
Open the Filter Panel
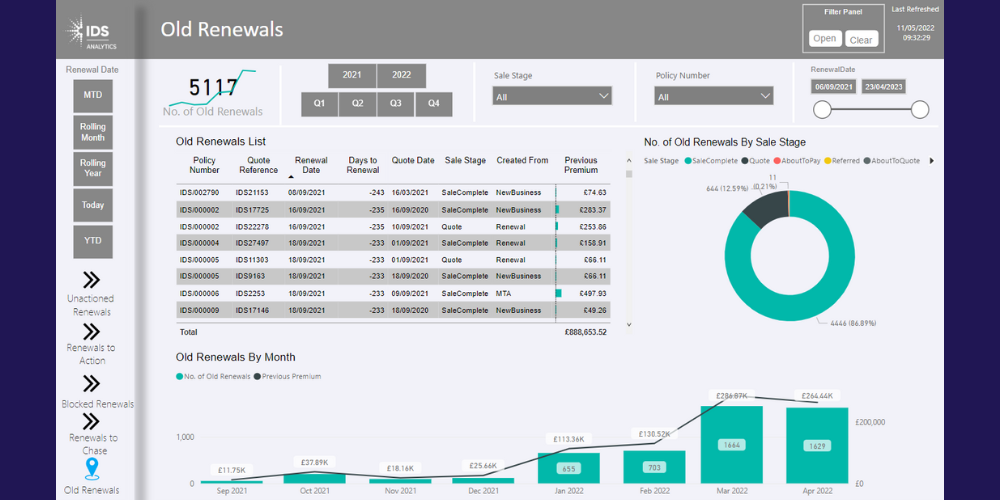[825, 39]
